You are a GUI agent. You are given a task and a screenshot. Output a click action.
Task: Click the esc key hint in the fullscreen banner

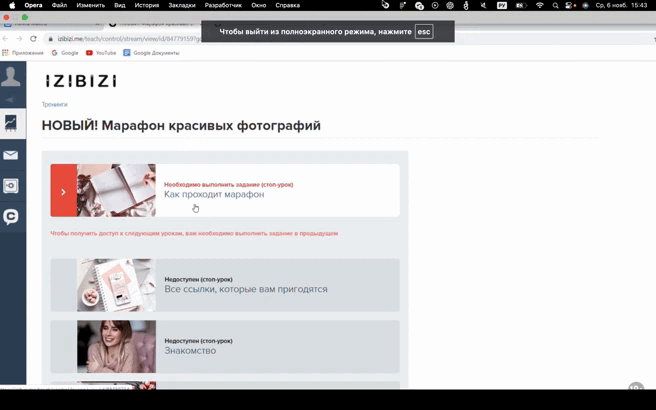[x=424, y=32]
